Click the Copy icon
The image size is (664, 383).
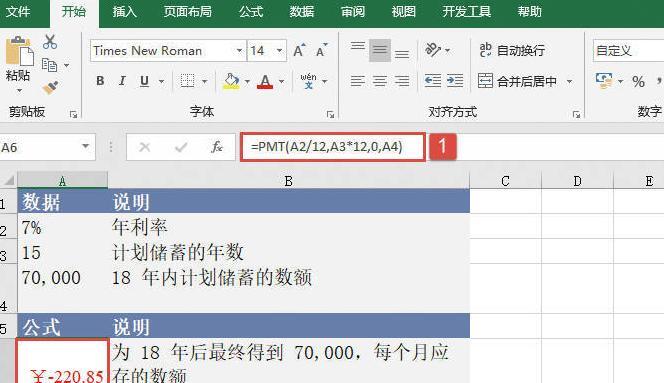[50, 65]
